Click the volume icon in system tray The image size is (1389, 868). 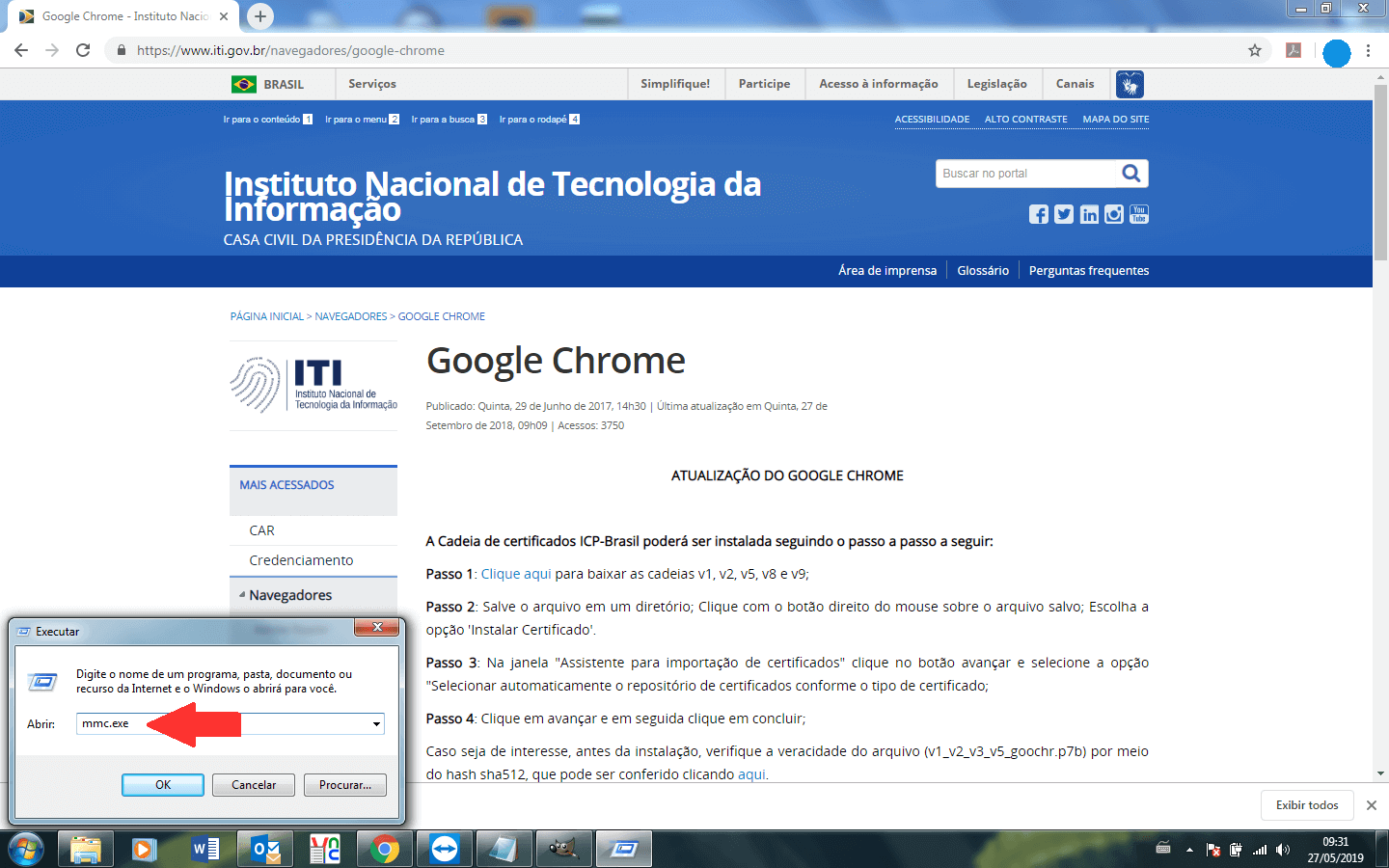1282,850
